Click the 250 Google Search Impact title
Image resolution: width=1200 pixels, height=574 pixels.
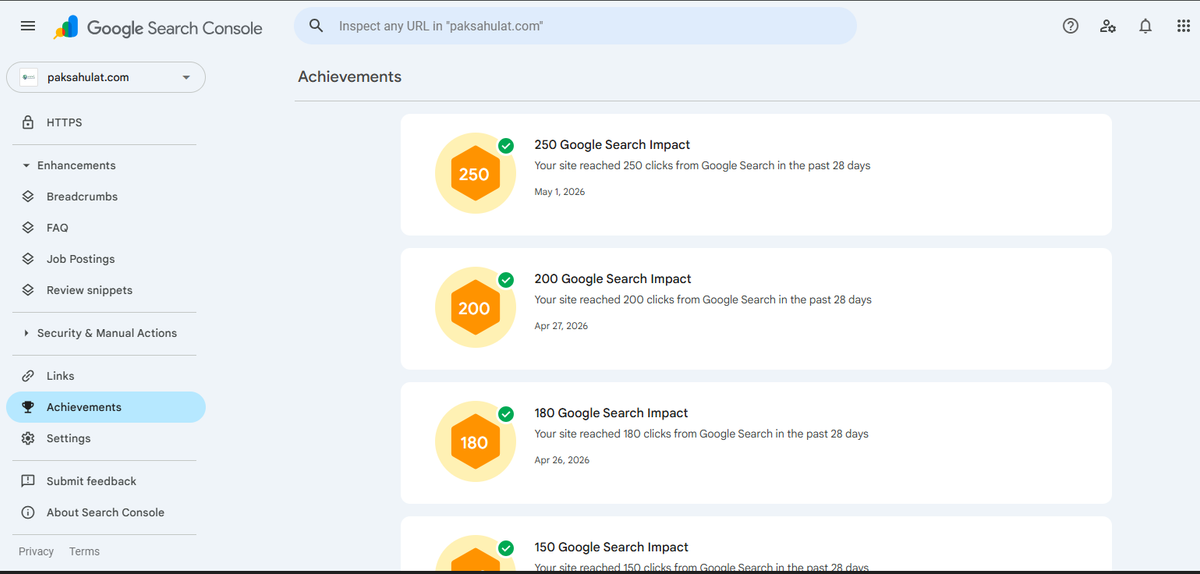[612, 145]
